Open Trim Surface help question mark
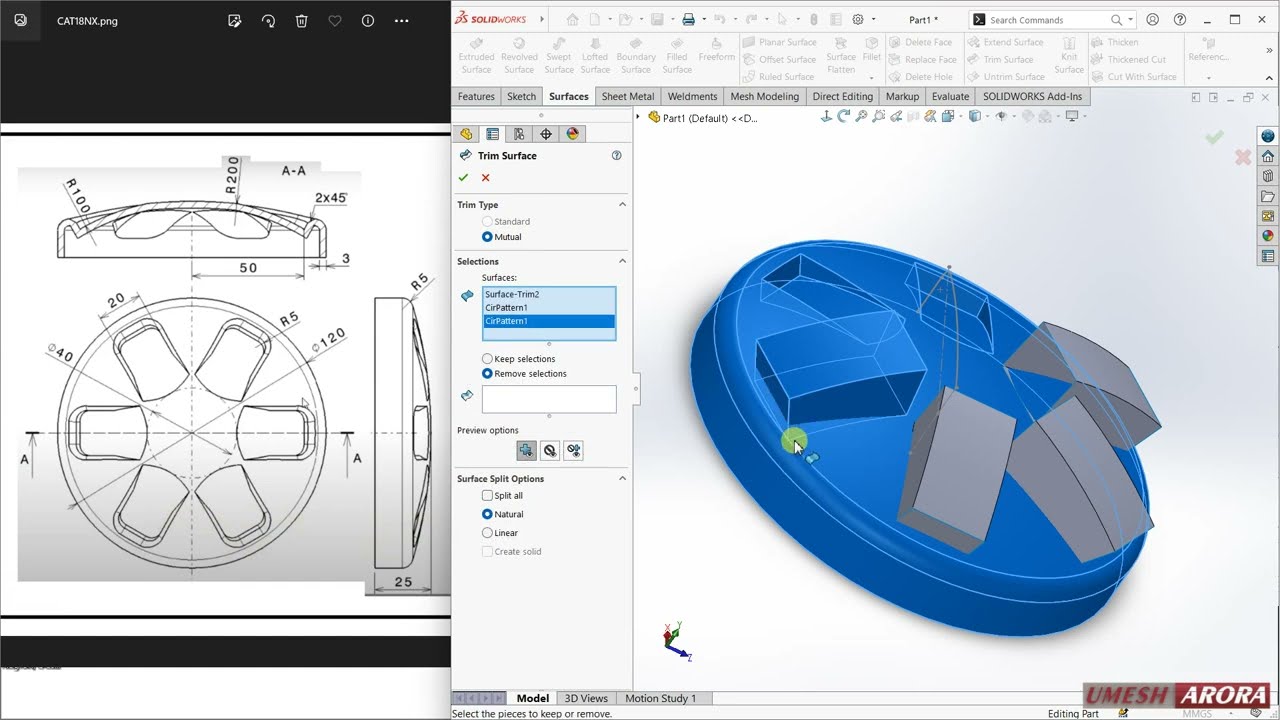1280x720 pixels. click(616, 155)
